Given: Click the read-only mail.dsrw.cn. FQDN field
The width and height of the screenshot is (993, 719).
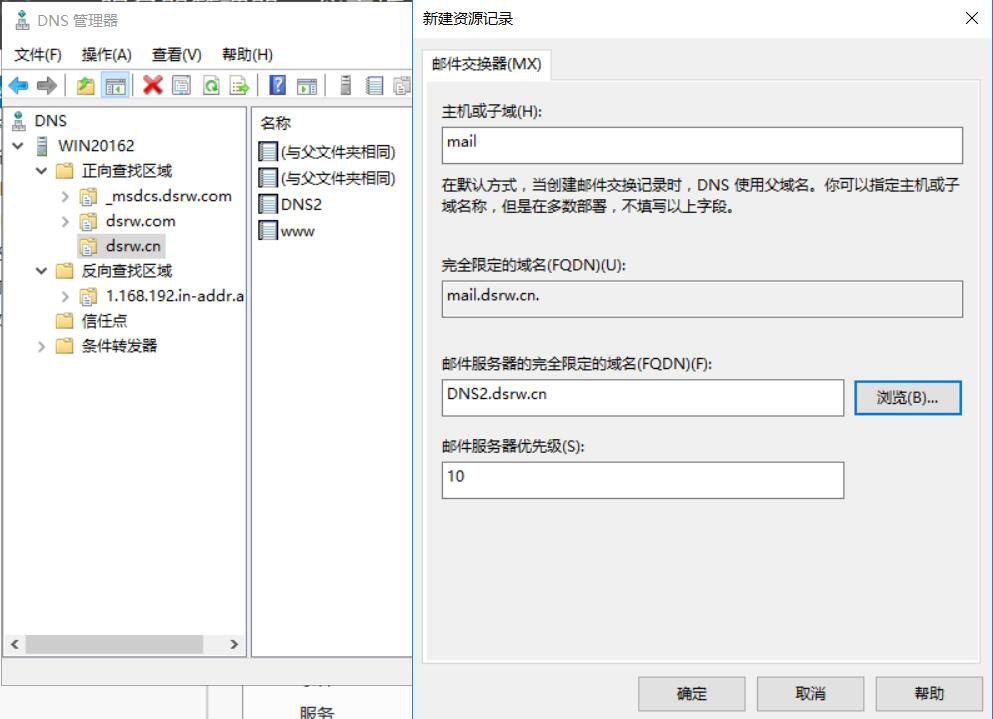Looking at the screenshot, I should [x=702, y=299].
